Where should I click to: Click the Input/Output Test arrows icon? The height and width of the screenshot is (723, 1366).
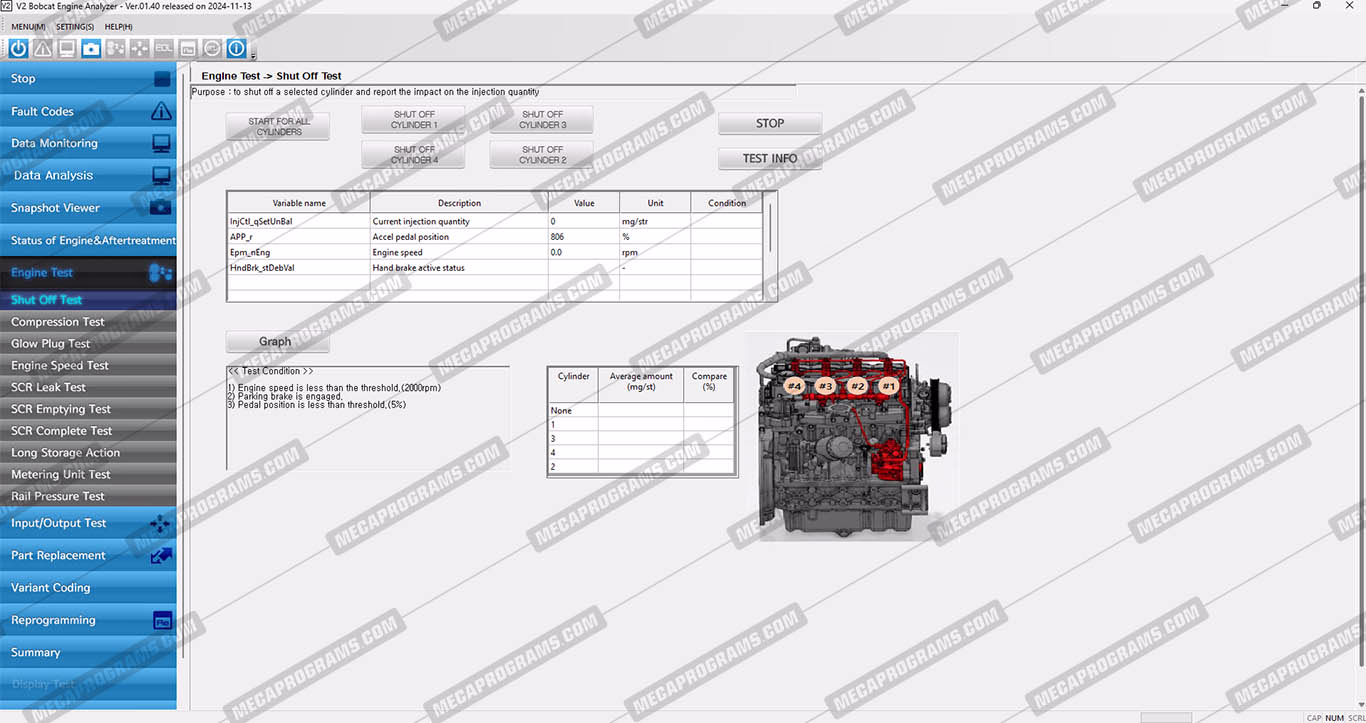point(160,523)
